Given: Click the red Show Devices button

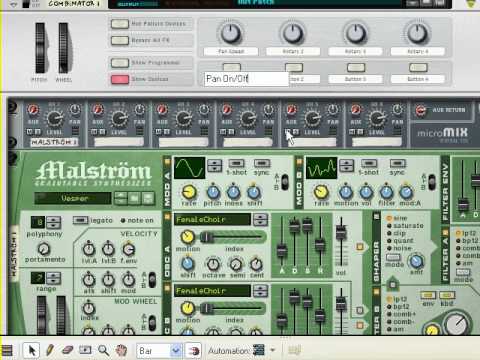Looking at the screenshot, I should (x=120, y=79).
